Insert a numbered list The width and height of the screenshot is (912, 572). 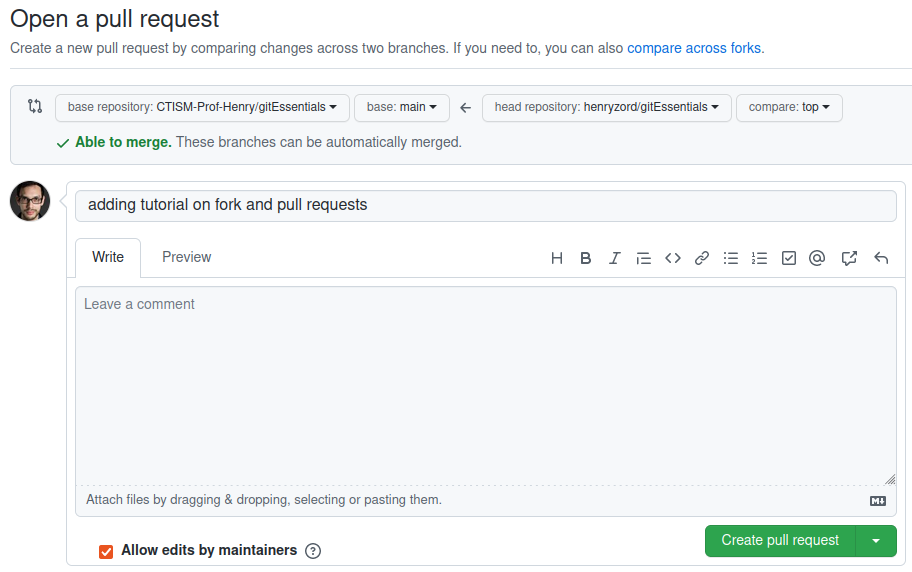pyautogui.click(x=760, y=258)
